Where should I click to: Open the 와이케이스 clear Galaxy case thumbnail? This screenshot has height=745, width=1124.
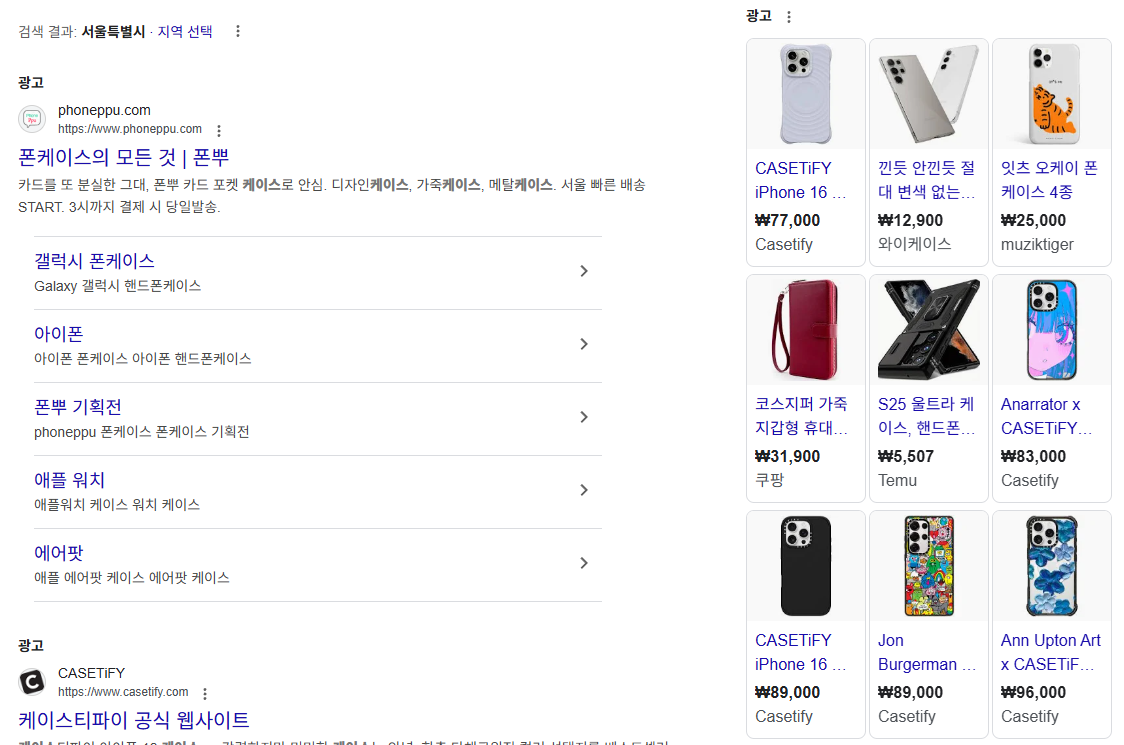pos(928,94)
